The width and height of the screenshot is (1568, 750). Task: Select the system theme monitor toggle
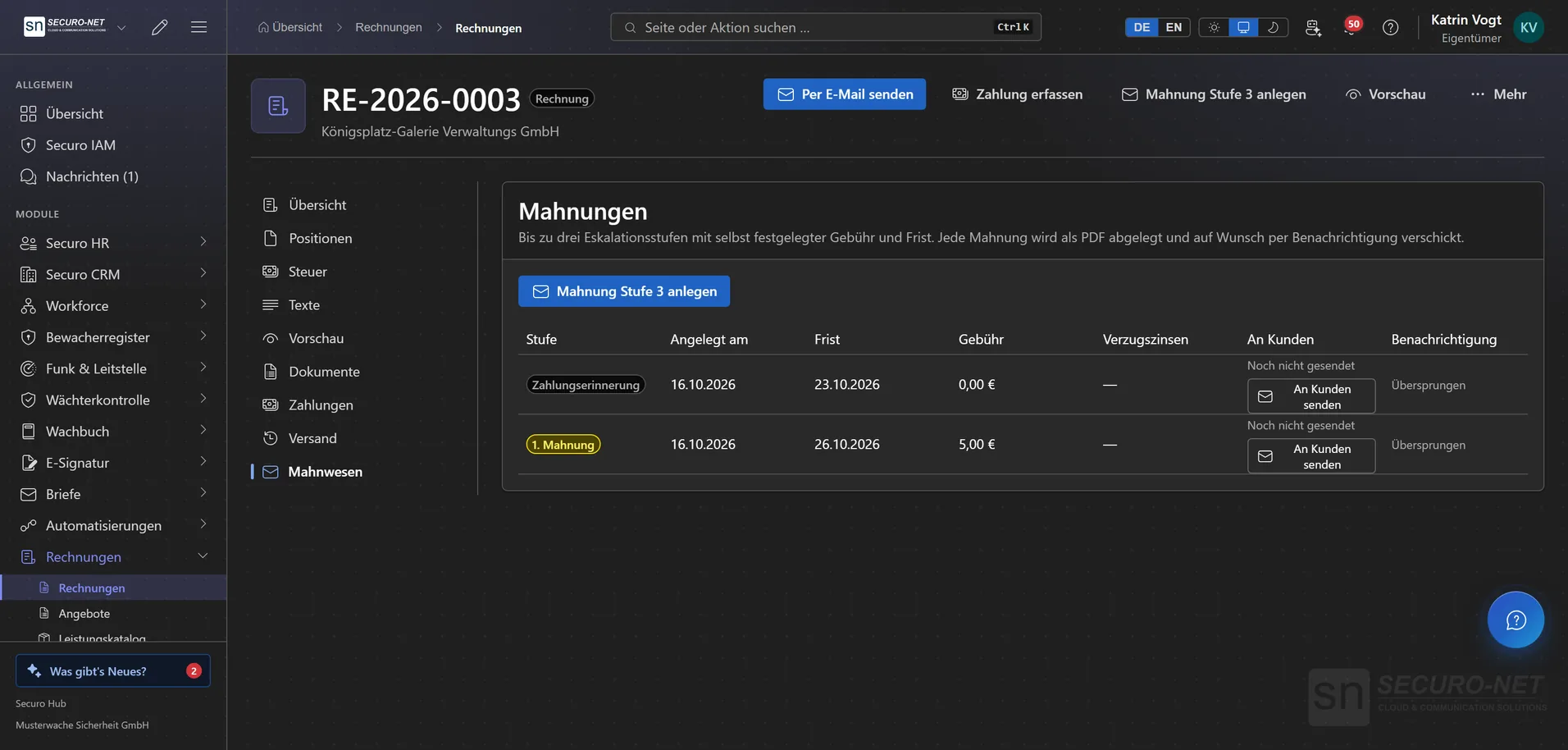tap(1243, 27)
